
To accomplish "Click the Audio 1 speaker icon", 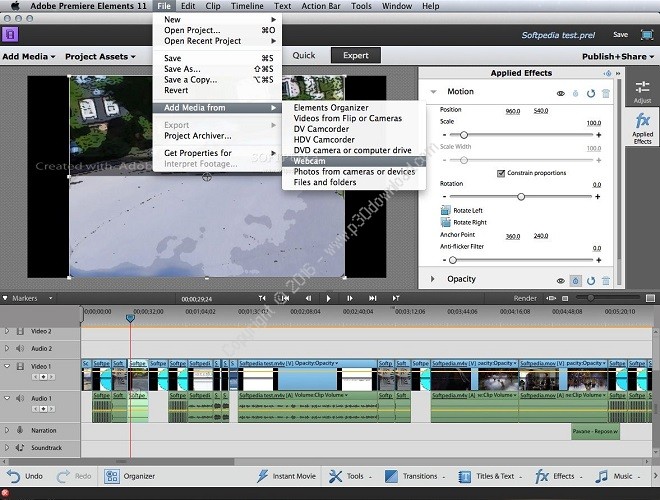I will click(x=20, y=398).
